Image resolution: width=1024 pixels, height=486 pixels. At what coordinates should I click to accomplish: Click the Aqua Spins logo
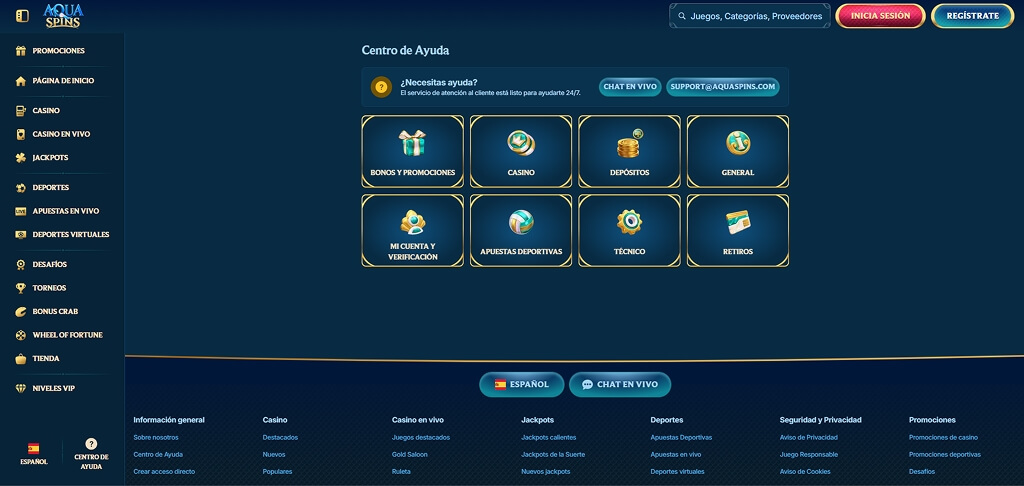click(63, 16)
